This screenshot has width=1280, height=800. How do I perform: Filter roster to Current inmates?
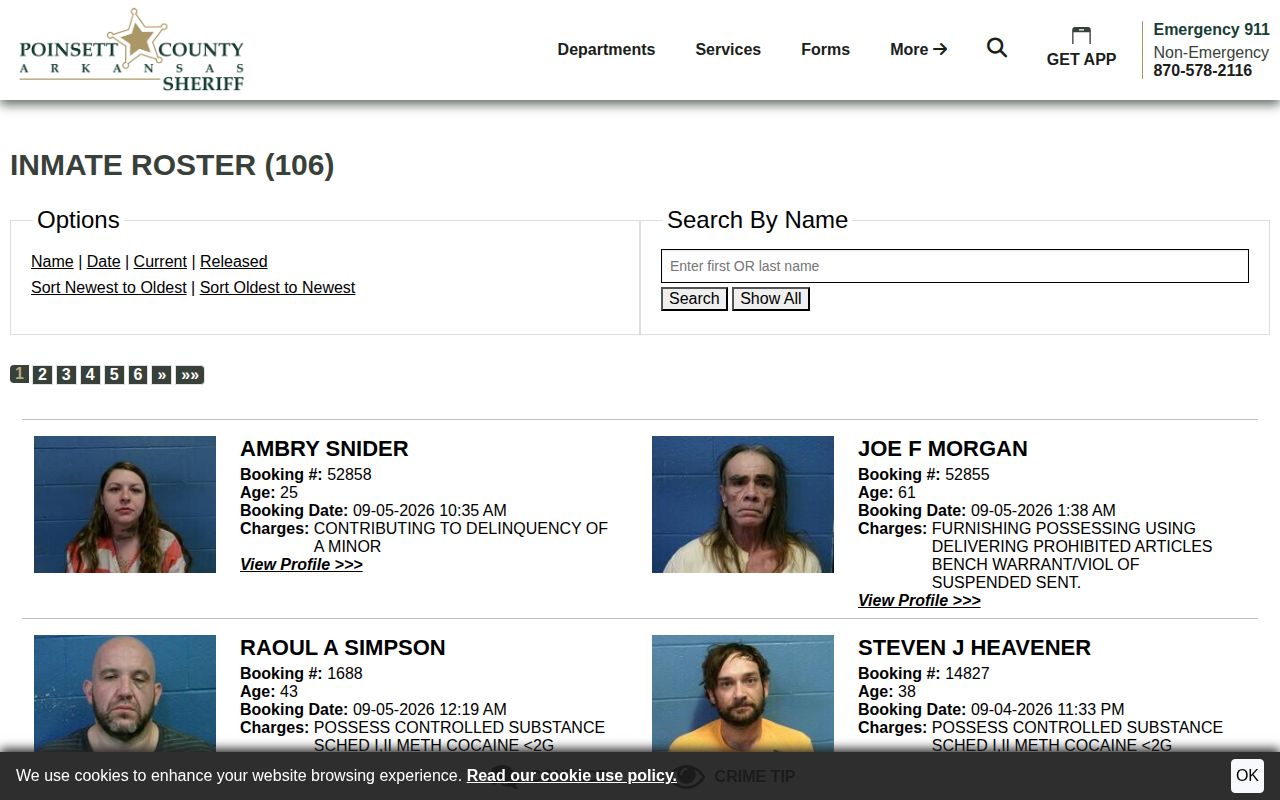160,261
